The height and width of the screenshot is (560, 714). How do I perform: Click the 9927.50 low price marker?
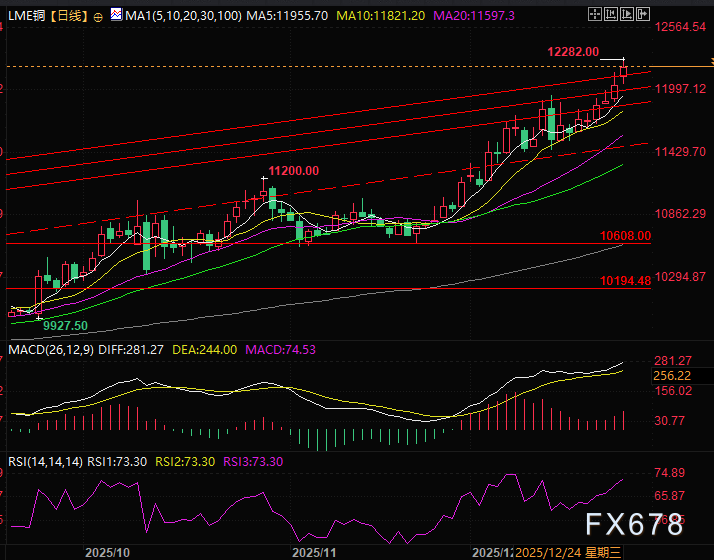(64, 326)
